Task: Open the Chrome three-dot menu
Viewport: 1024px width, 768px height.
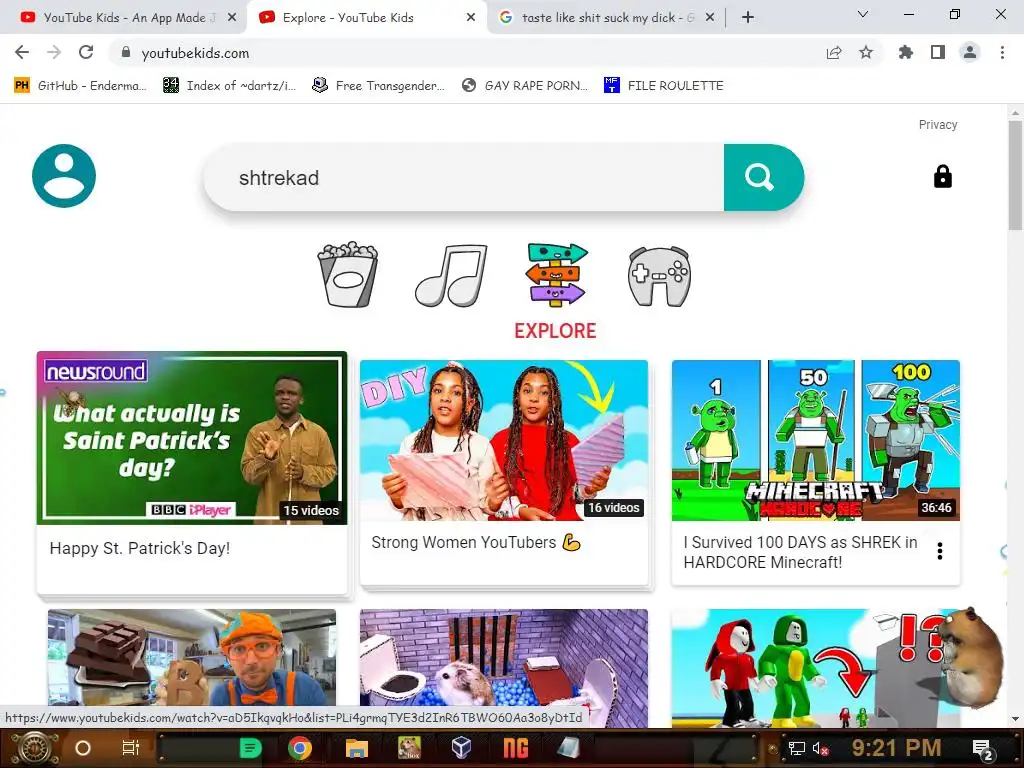Action: (x=1002, y=52)
